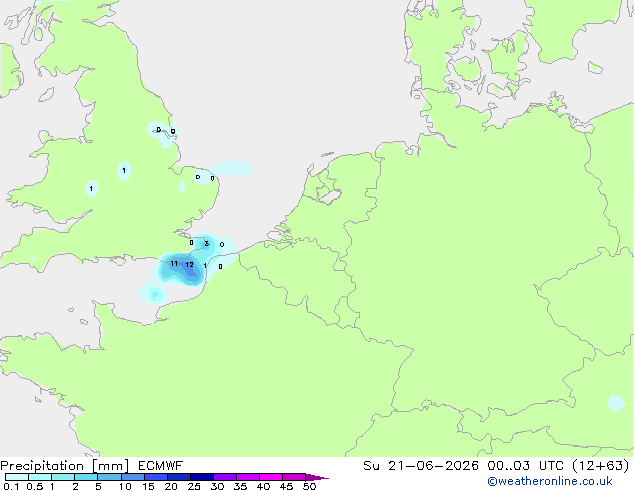634x490 pixels.
Task: Click the 1 mm value over Wales
Action: coord(91,188)
